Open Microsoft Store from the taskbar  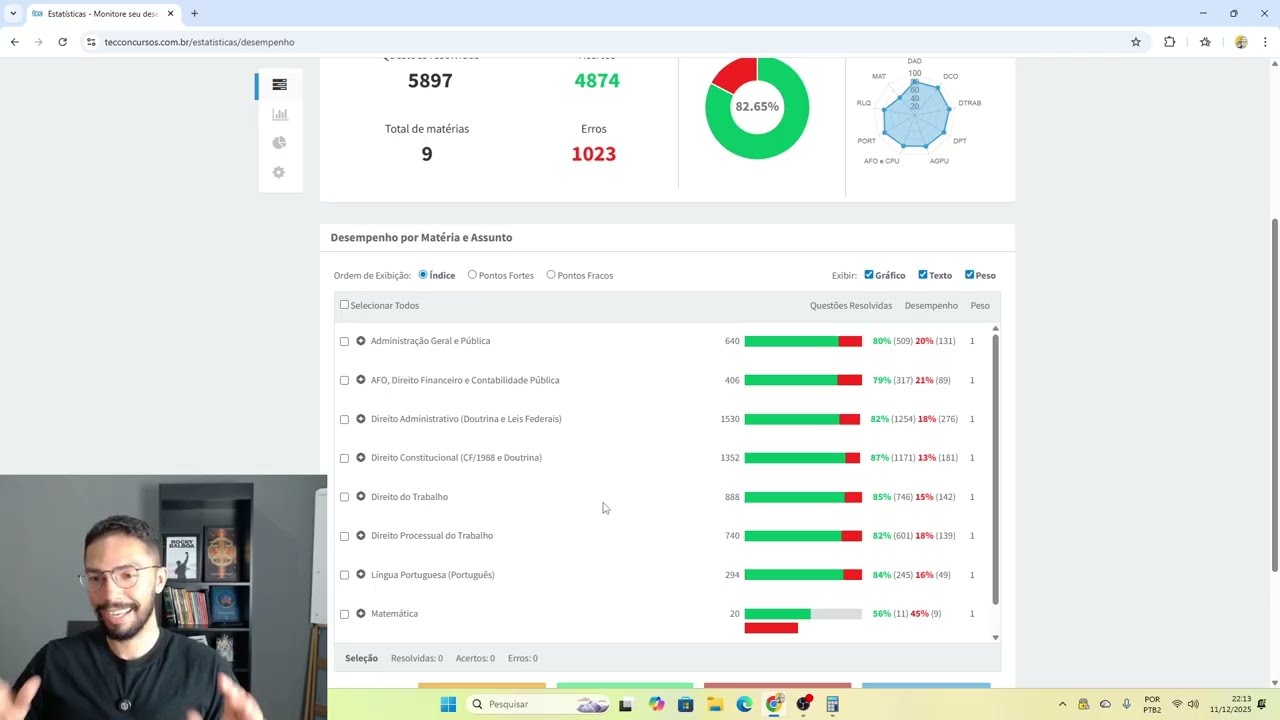tap(685, 704)
